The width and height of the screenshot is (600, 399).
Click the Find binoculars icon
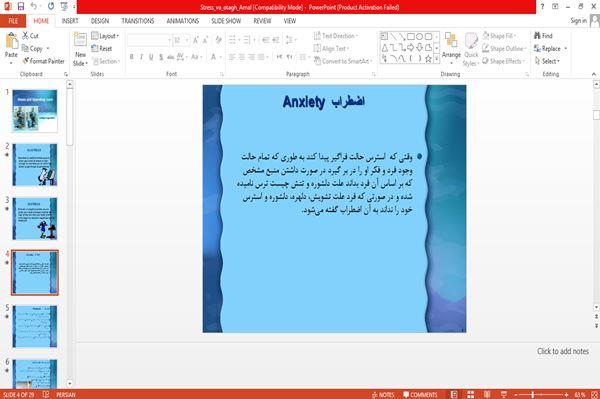[x=538, y=36]
